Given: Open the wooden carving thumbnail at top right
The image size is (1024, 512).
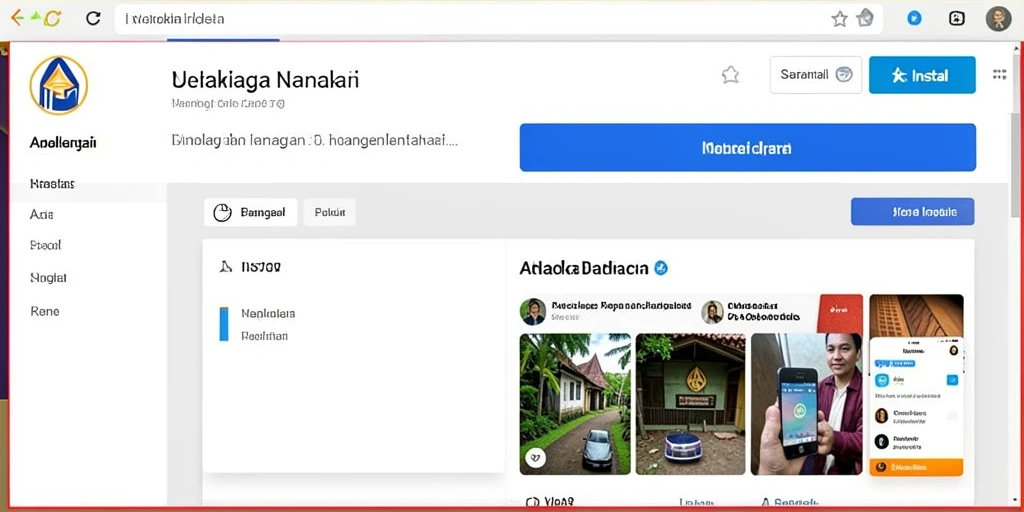Looking at the screenshot, I should click(916, 315).
